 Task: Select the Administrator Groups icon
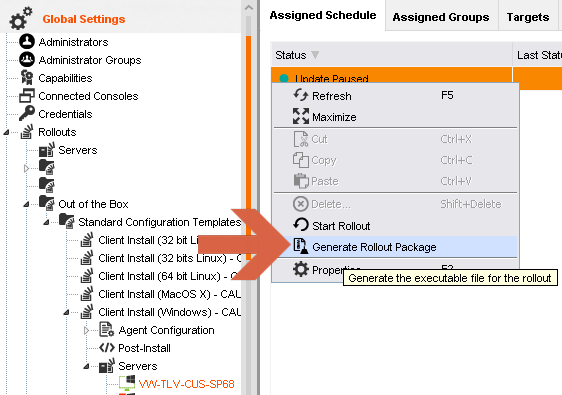click(27, 60)
